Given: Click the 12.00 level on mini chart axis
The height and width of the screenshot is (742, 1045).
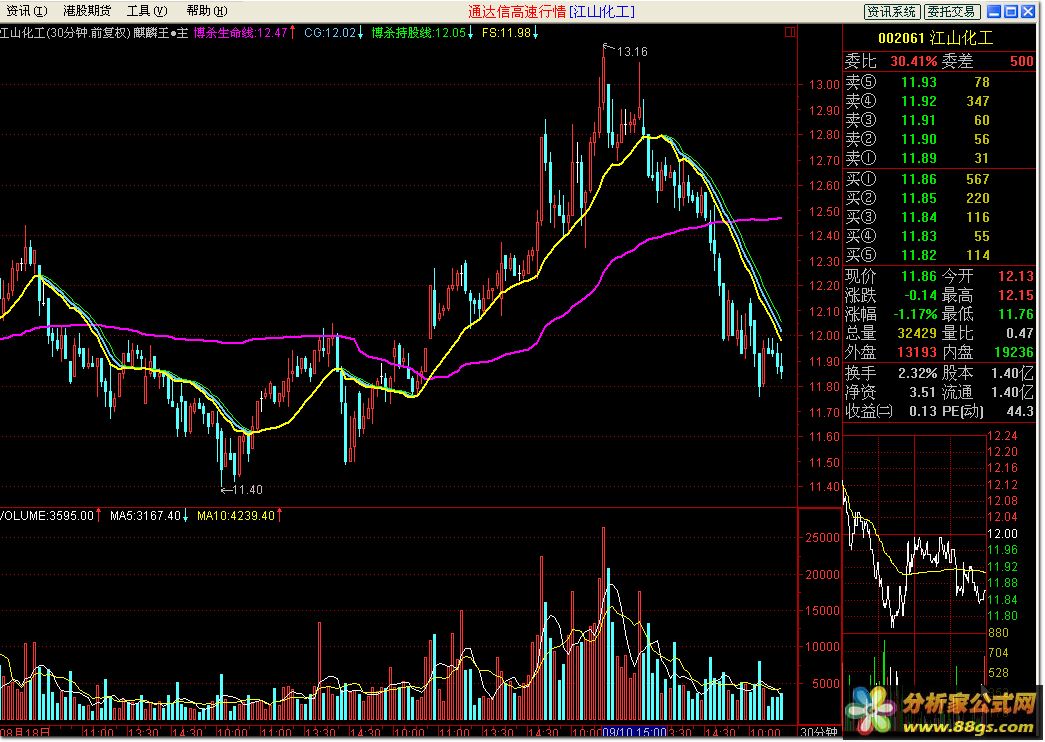Looking at the screenshot, I should (1002, 534).
